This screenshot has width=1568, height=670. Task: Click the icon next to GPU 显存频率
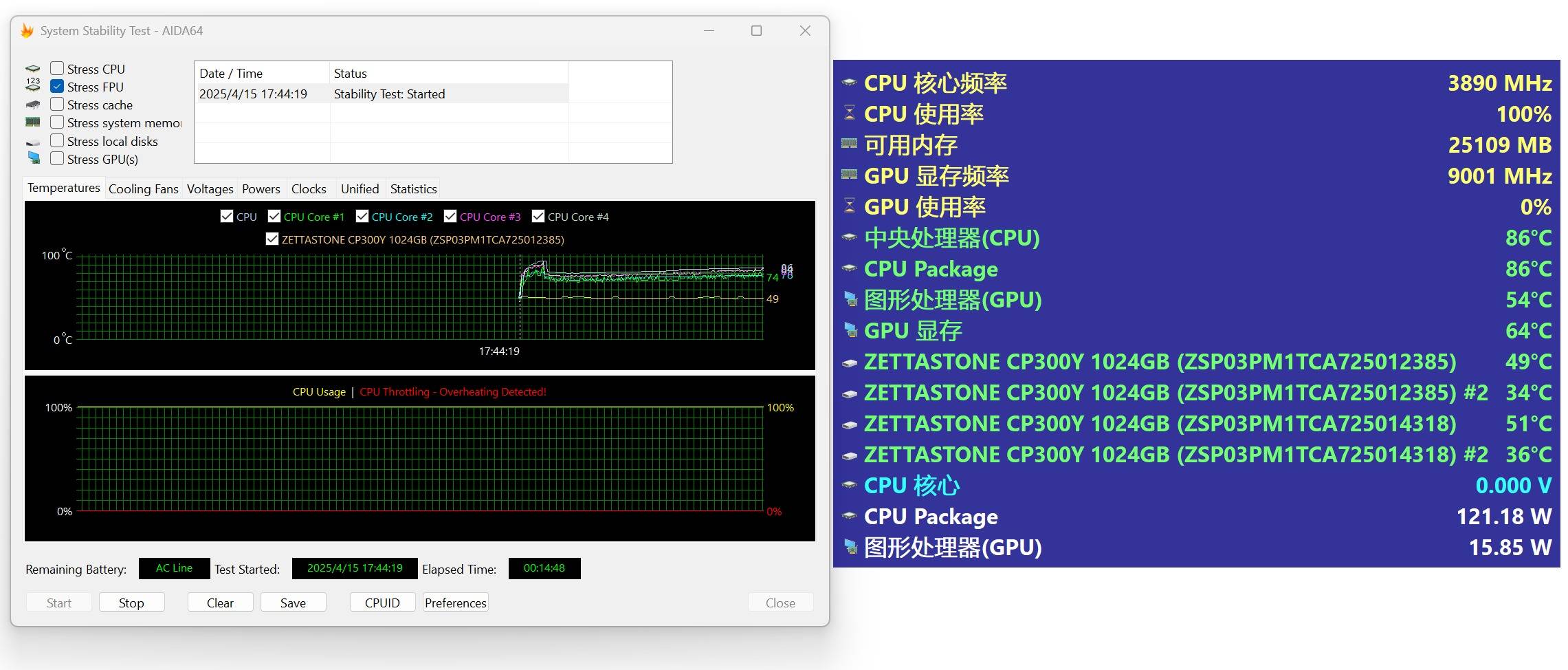pyautogui.click(x=850, y=175)
